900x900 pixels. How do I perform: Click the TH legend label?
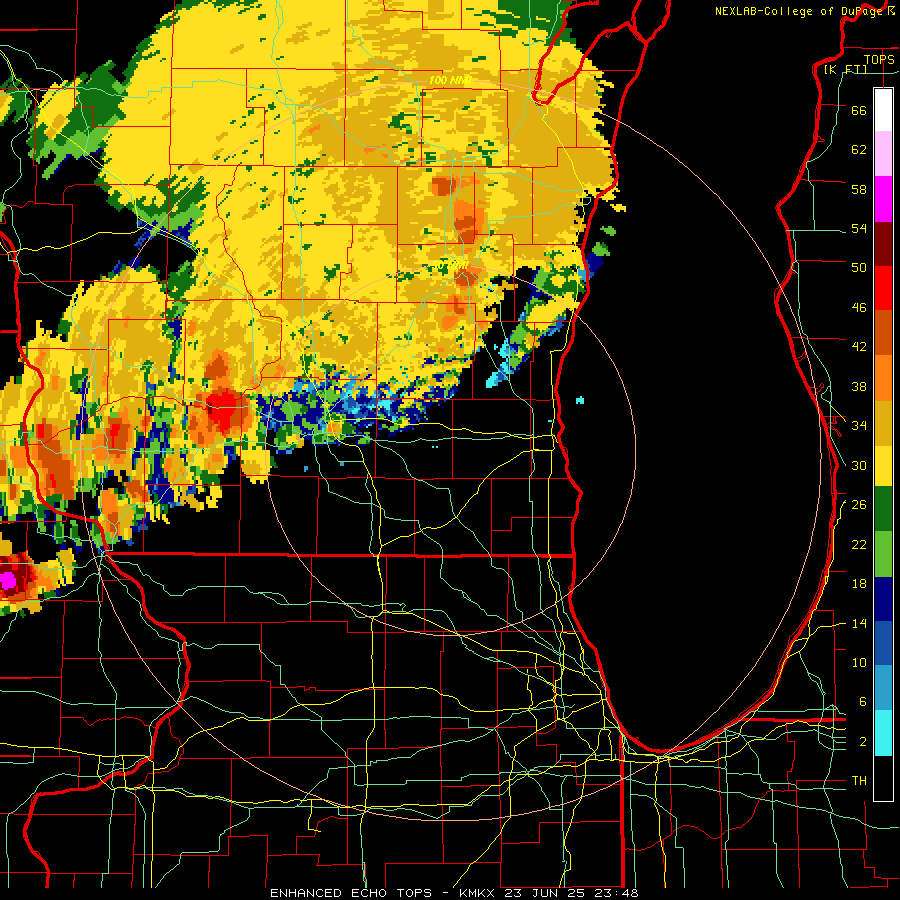[x=859, y=781]
